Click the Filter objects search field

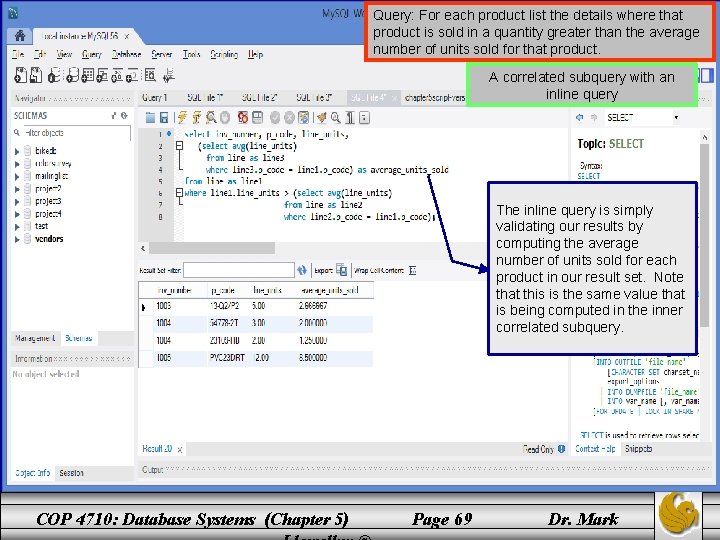click(76, 133)
